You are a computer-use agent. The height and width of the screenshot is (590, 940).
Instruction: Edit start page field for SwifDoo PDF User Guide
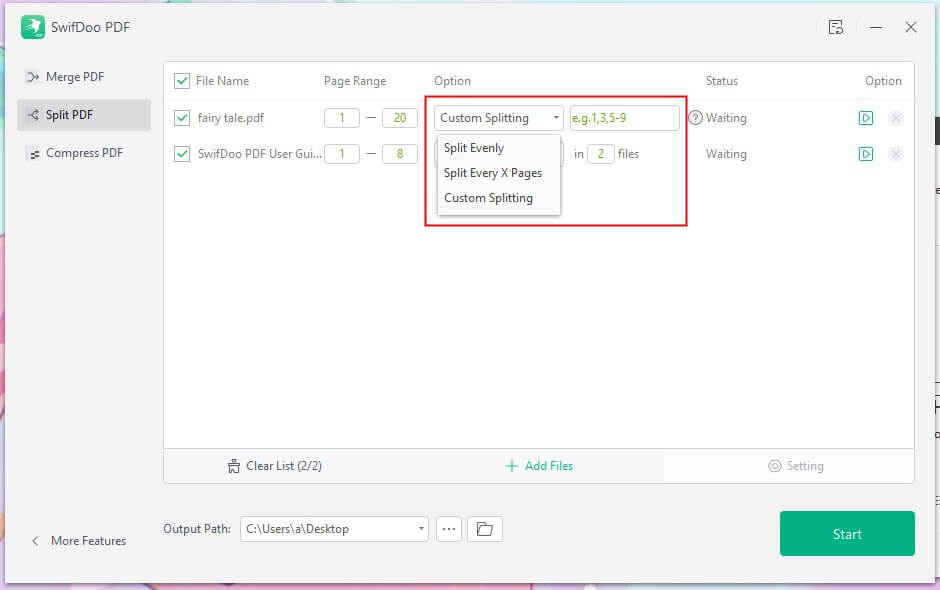coord(342,154)
